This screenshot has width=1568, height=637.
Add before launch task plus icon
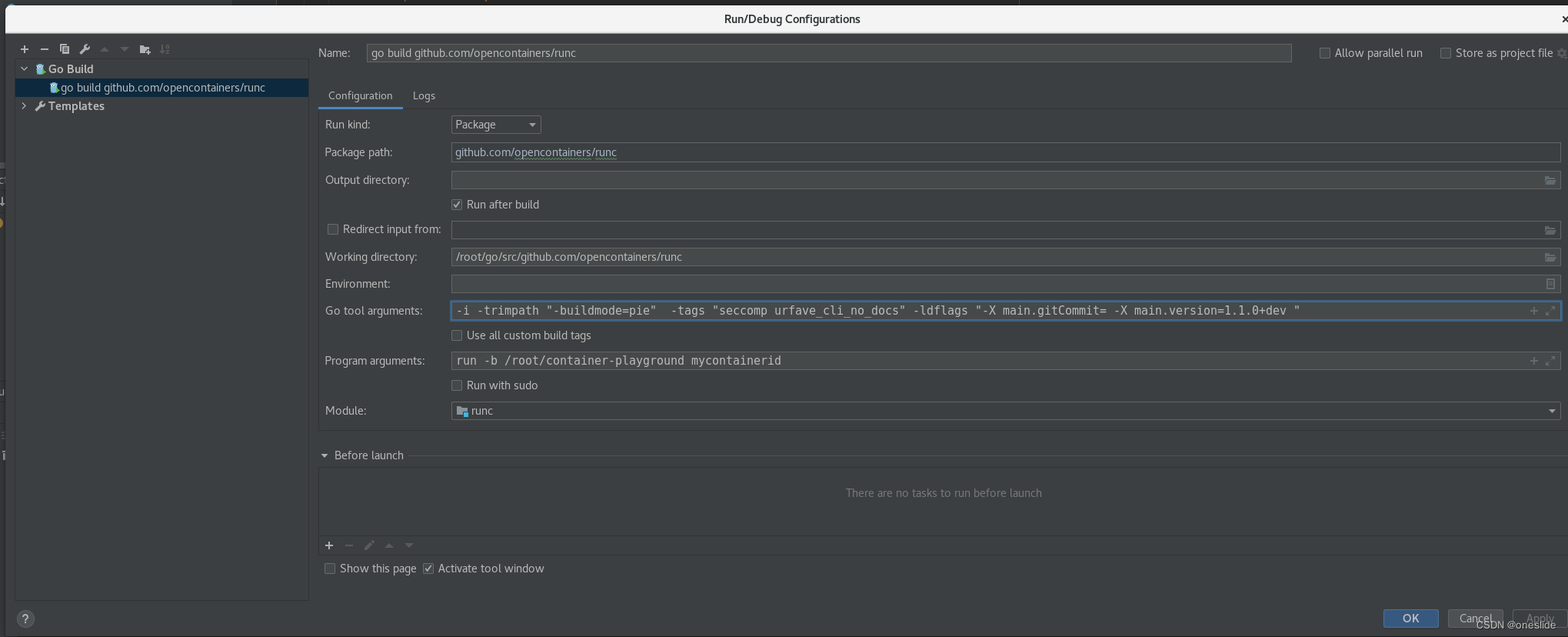tap(329, 545)
